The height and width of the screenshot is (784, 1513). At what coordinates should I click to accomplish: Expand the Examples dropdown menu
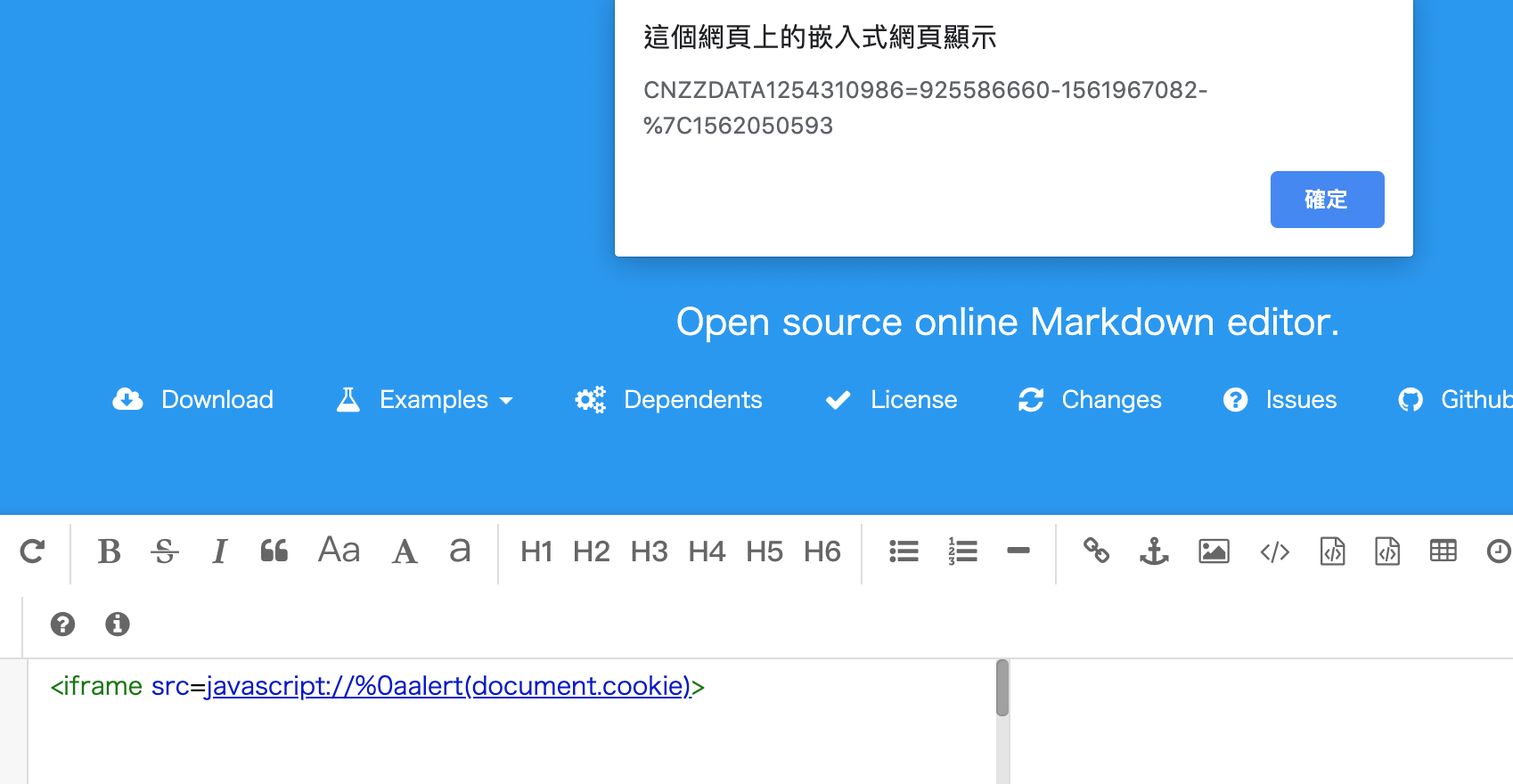tap(424, 399)
